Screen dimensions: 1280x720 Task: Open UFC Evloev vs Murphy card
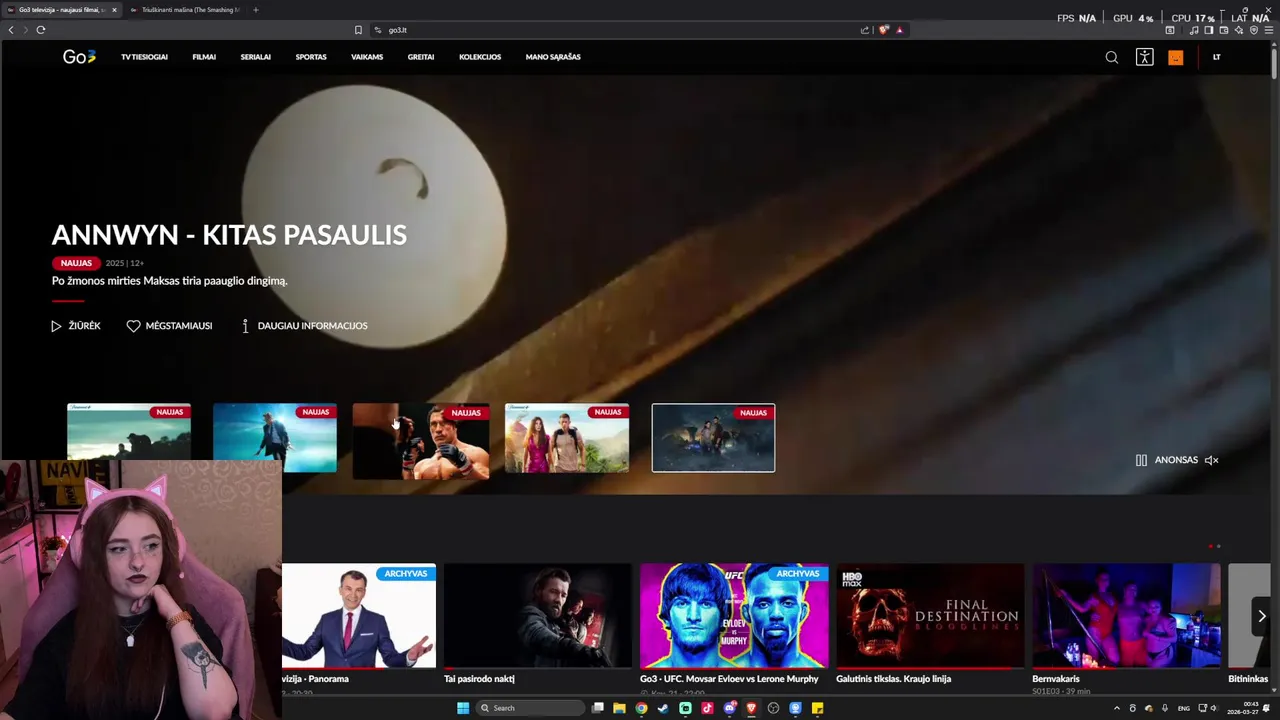click(734, 616)
